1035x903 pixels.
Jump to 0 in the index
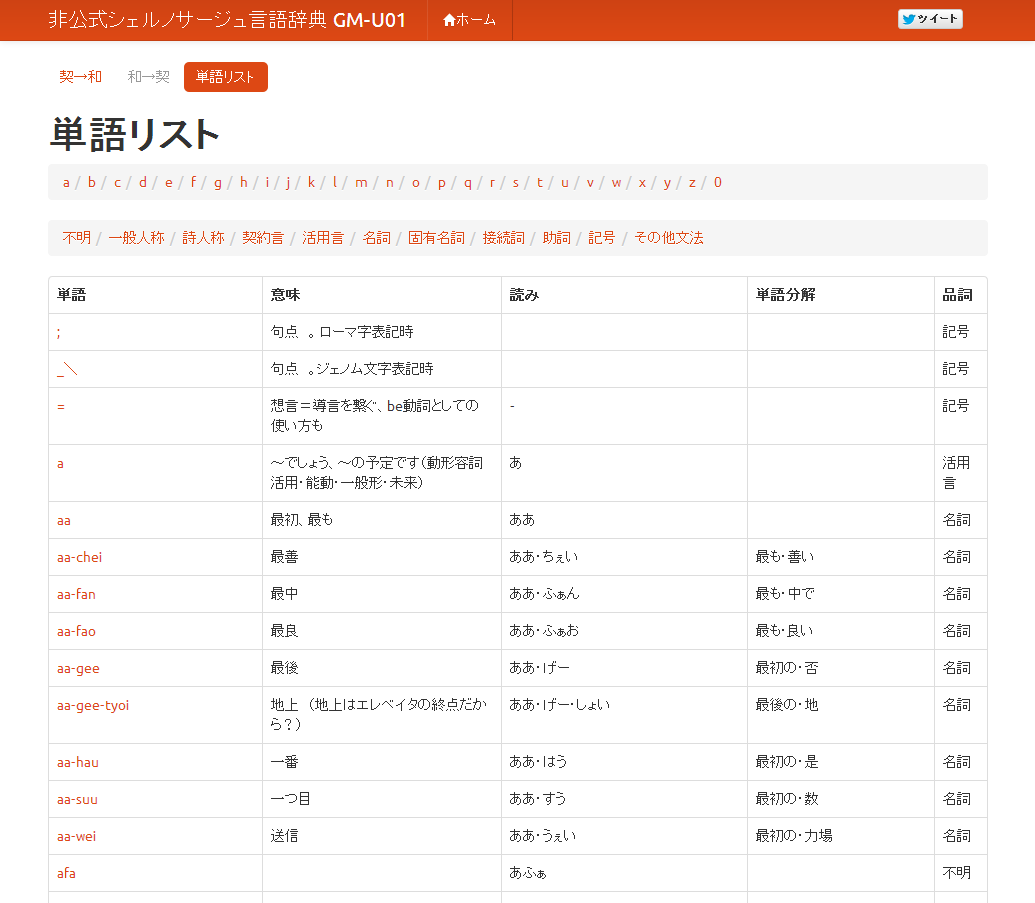click(x=718, y=183)
